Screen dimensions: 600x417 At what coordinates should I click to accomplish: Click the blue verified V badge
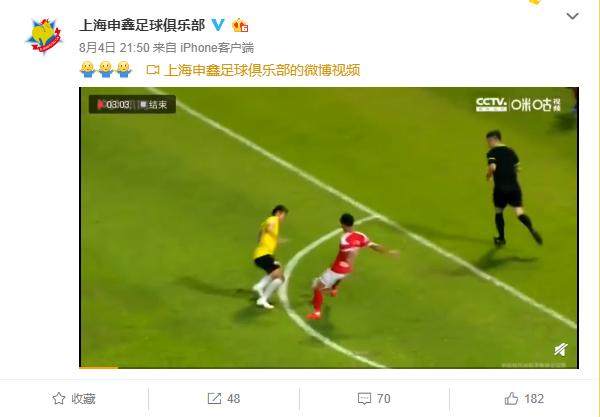[218, 25]
